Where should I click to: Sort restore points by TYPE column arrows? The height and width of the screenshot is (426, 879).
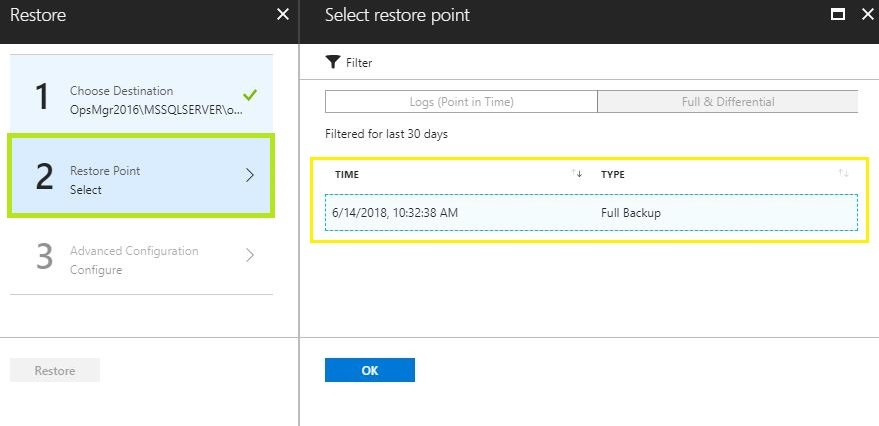pyautogui.click(x=843, y=174)
